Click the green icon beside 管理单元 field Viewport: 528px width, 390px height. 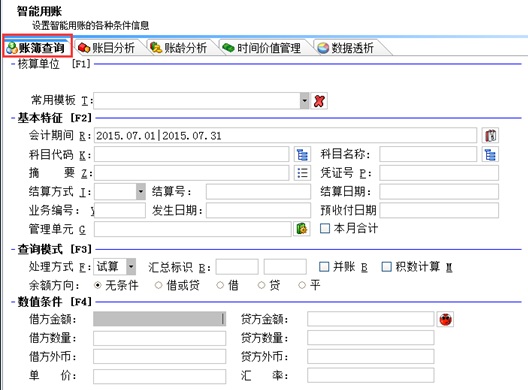click(302, 229)
